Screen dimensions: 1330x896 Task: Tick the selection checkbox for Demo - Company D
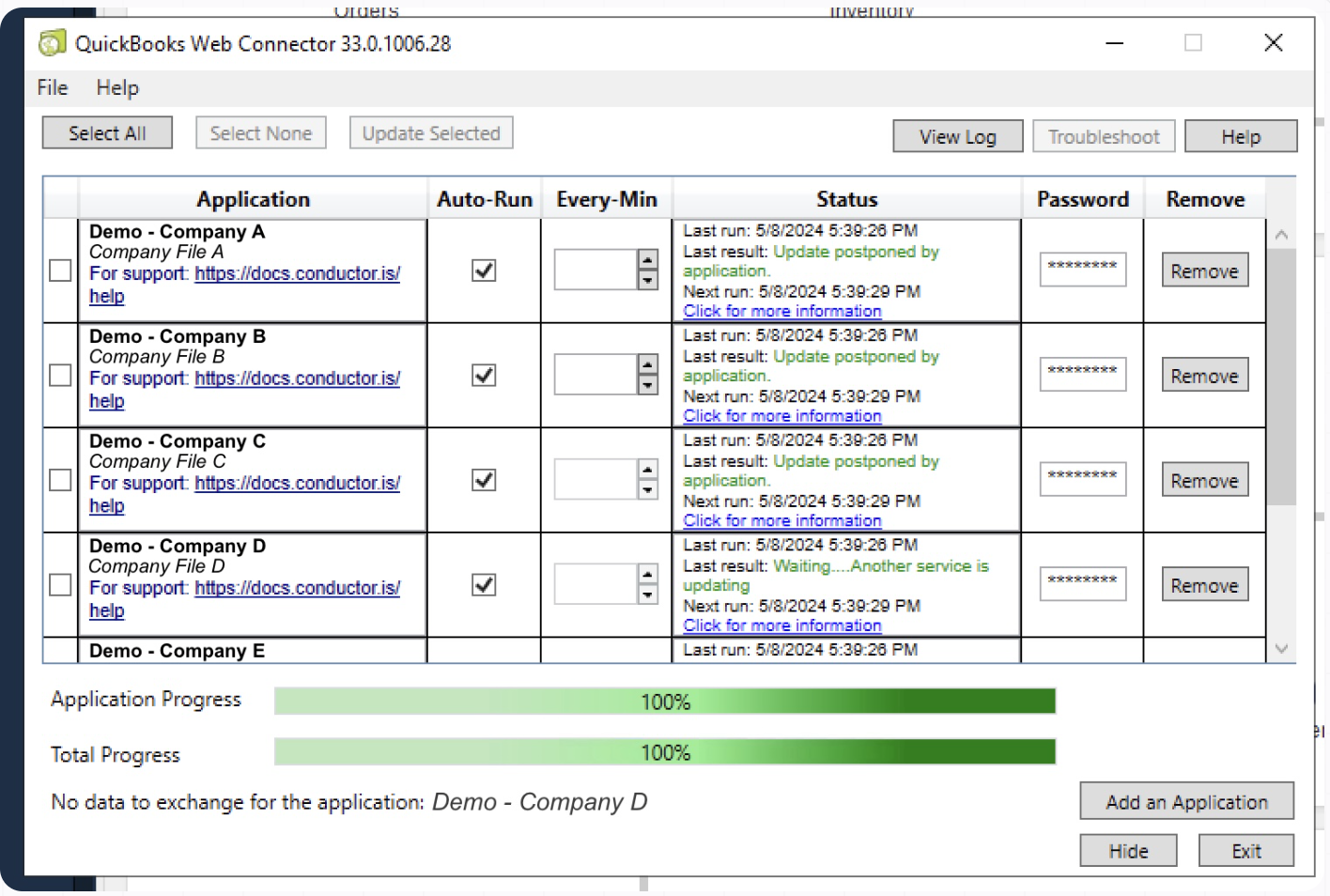pos(60,585)
